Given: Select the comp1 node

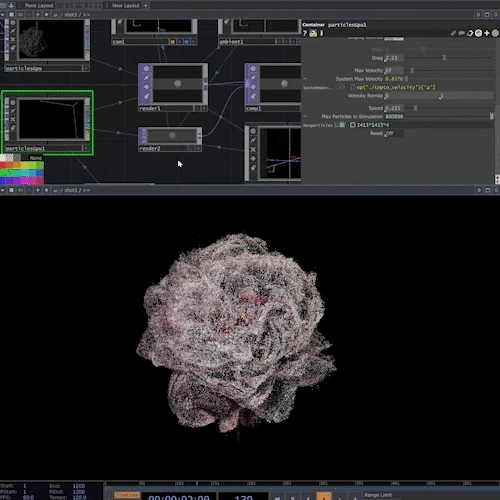Looking at the screenshot, I should point(273,87).
